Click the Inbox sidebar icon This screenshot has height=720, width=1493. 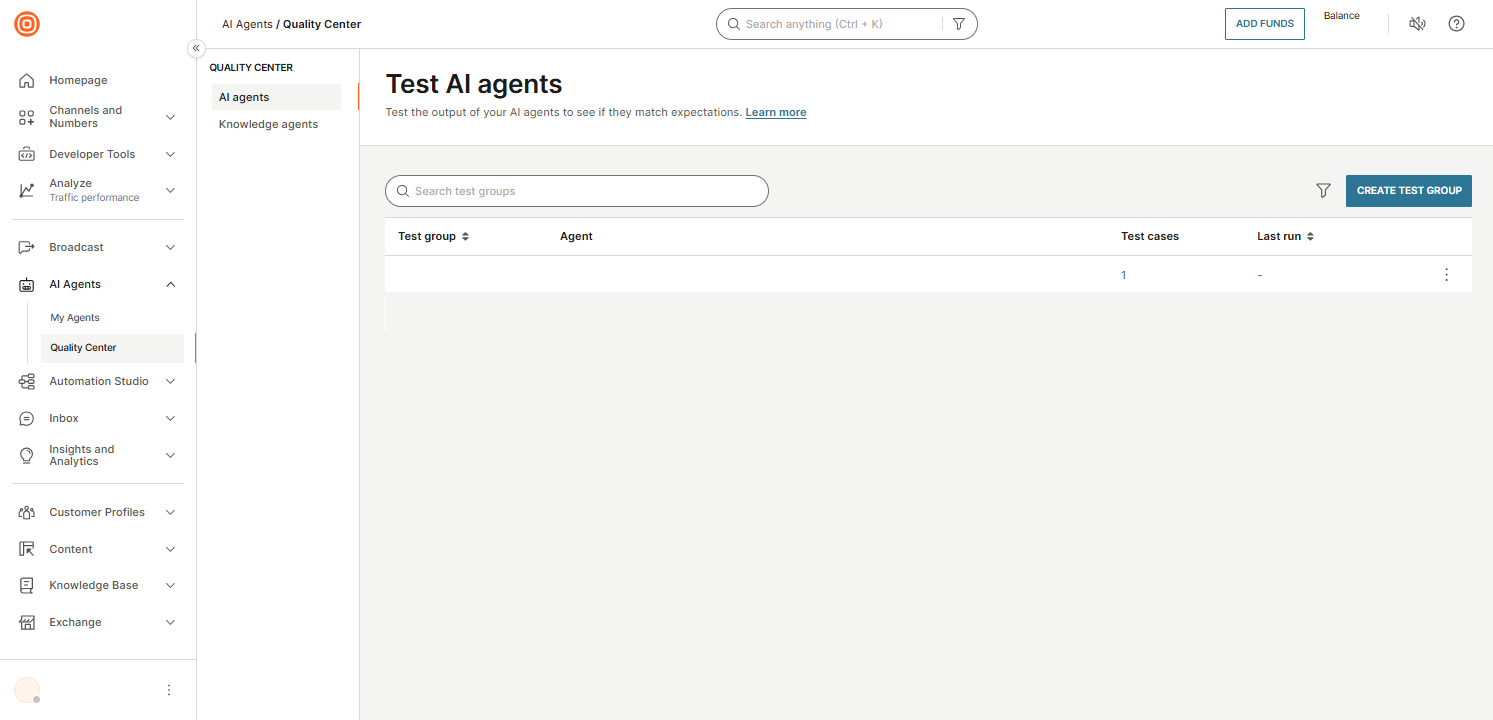pos(27,418)
